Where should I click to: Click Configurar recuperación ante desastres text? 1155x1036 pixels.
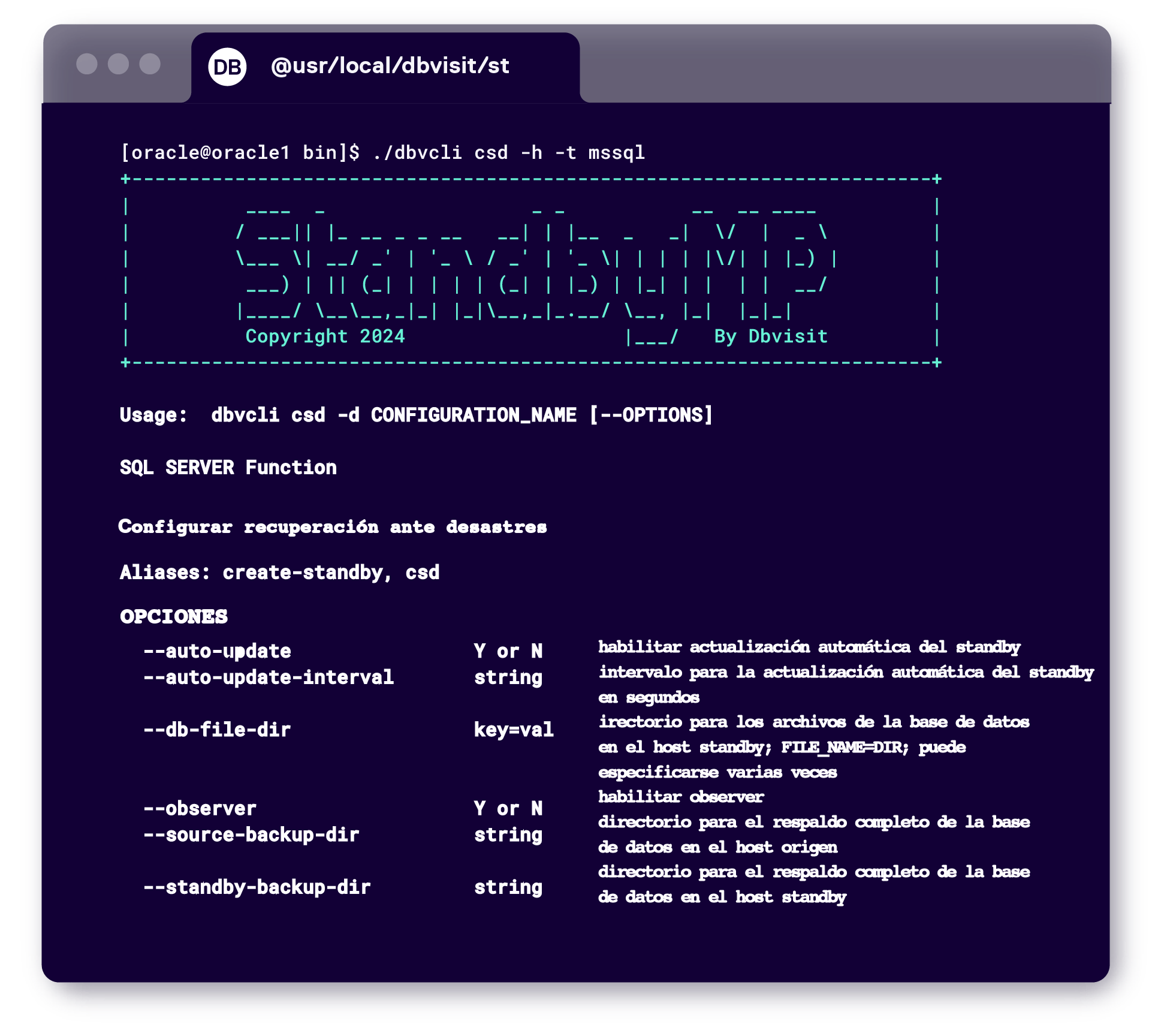[x=332, y=527]
